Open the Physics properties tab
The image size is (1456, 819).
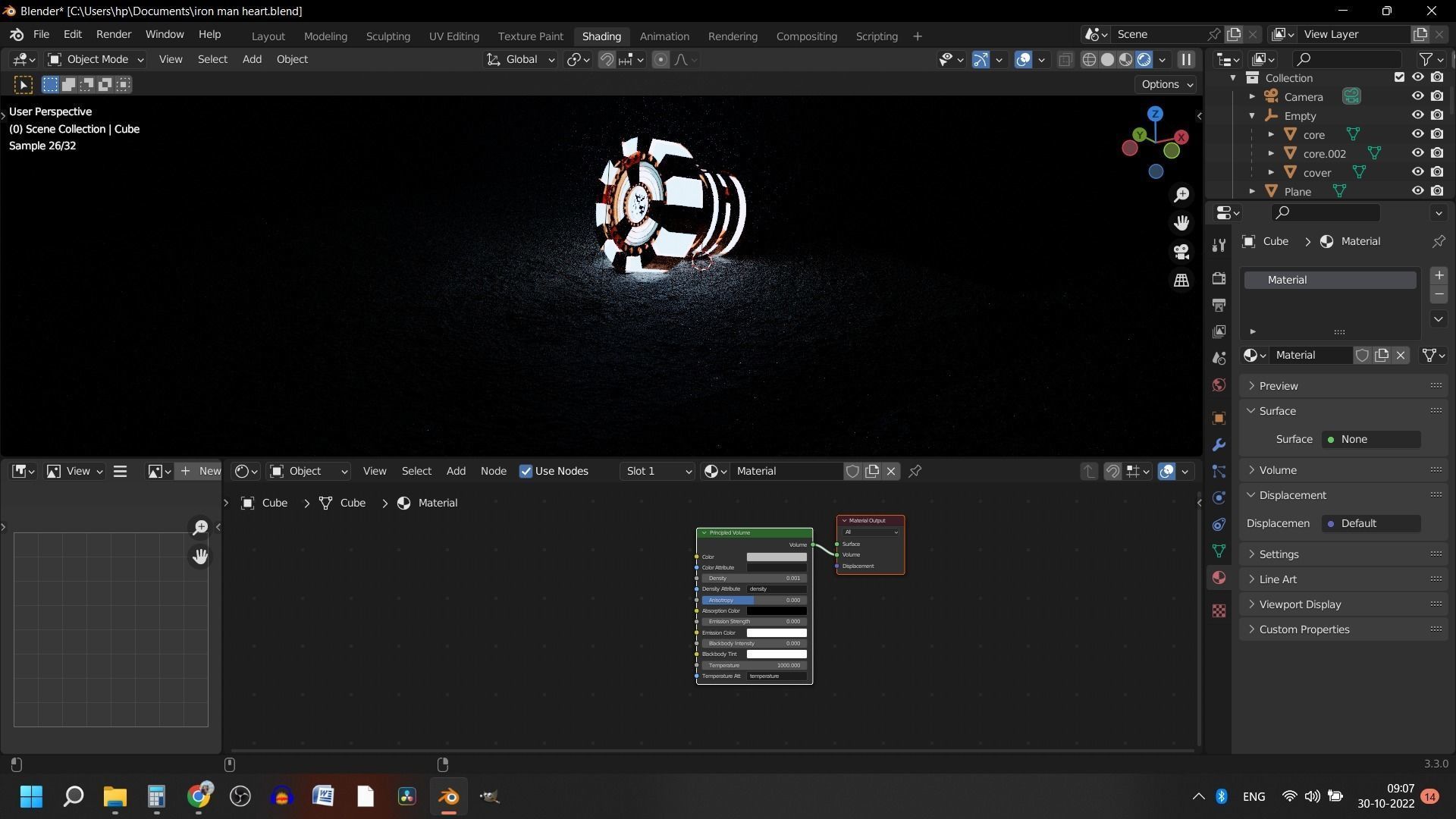[1219, 498]
